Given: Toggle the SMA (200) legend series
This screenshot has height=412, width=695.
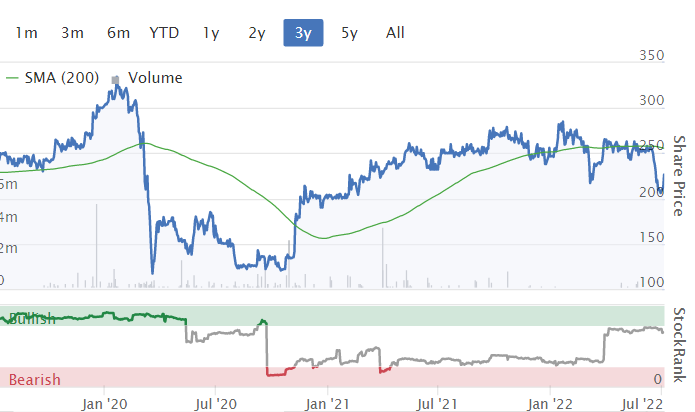Looking at the screenshot, I should [x=61, y=78].
